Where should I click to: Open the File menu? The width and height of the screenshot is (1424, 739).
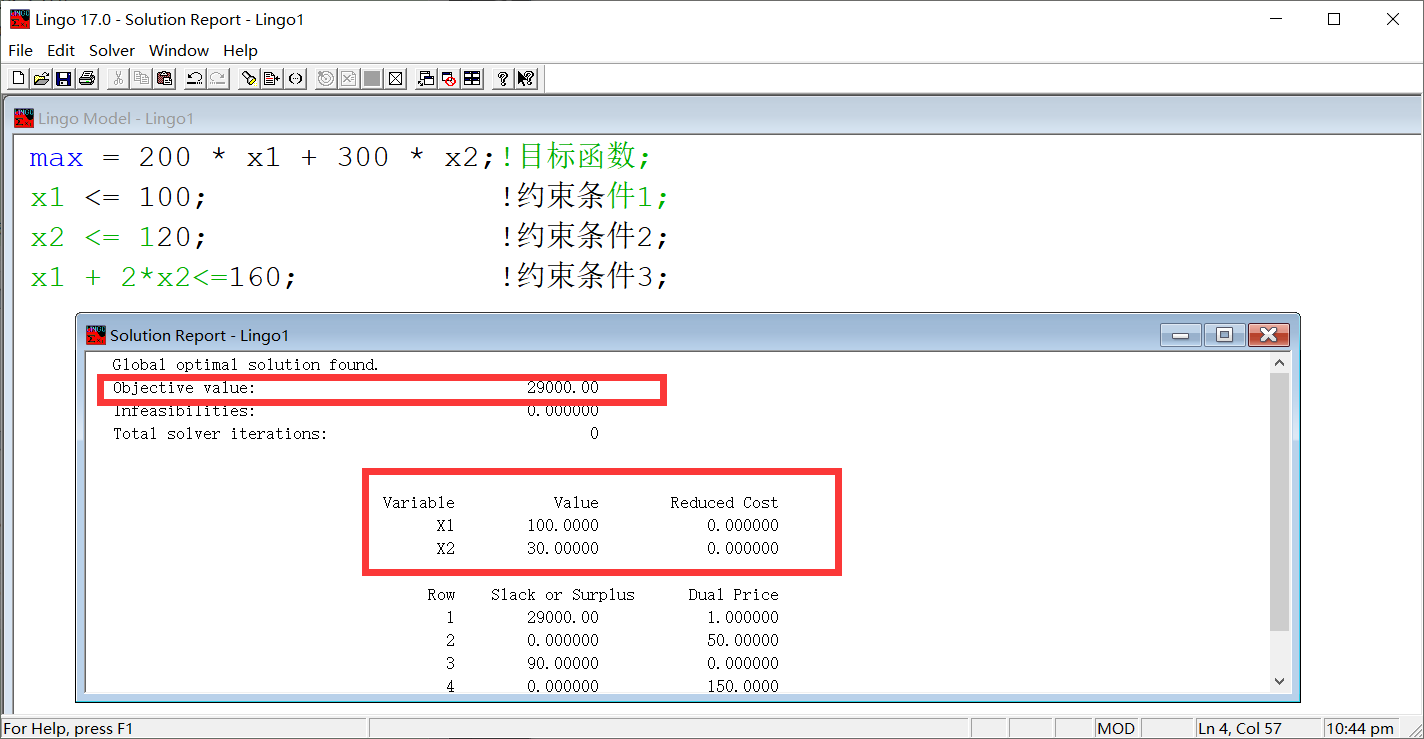coord(20,50)
